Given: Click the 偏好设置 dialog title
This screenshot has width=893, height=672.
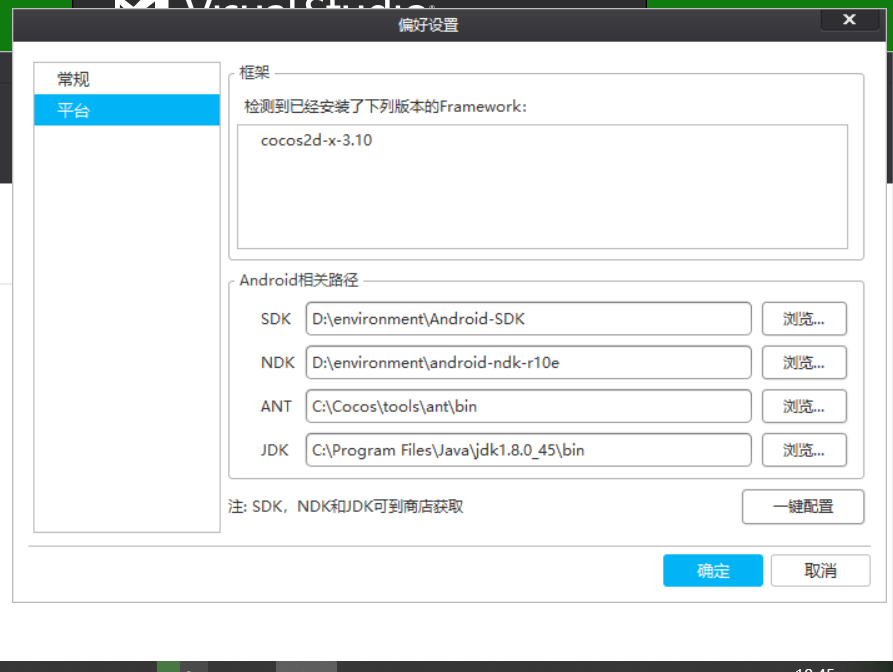Looking at the screenshot, I should [428, 25].
